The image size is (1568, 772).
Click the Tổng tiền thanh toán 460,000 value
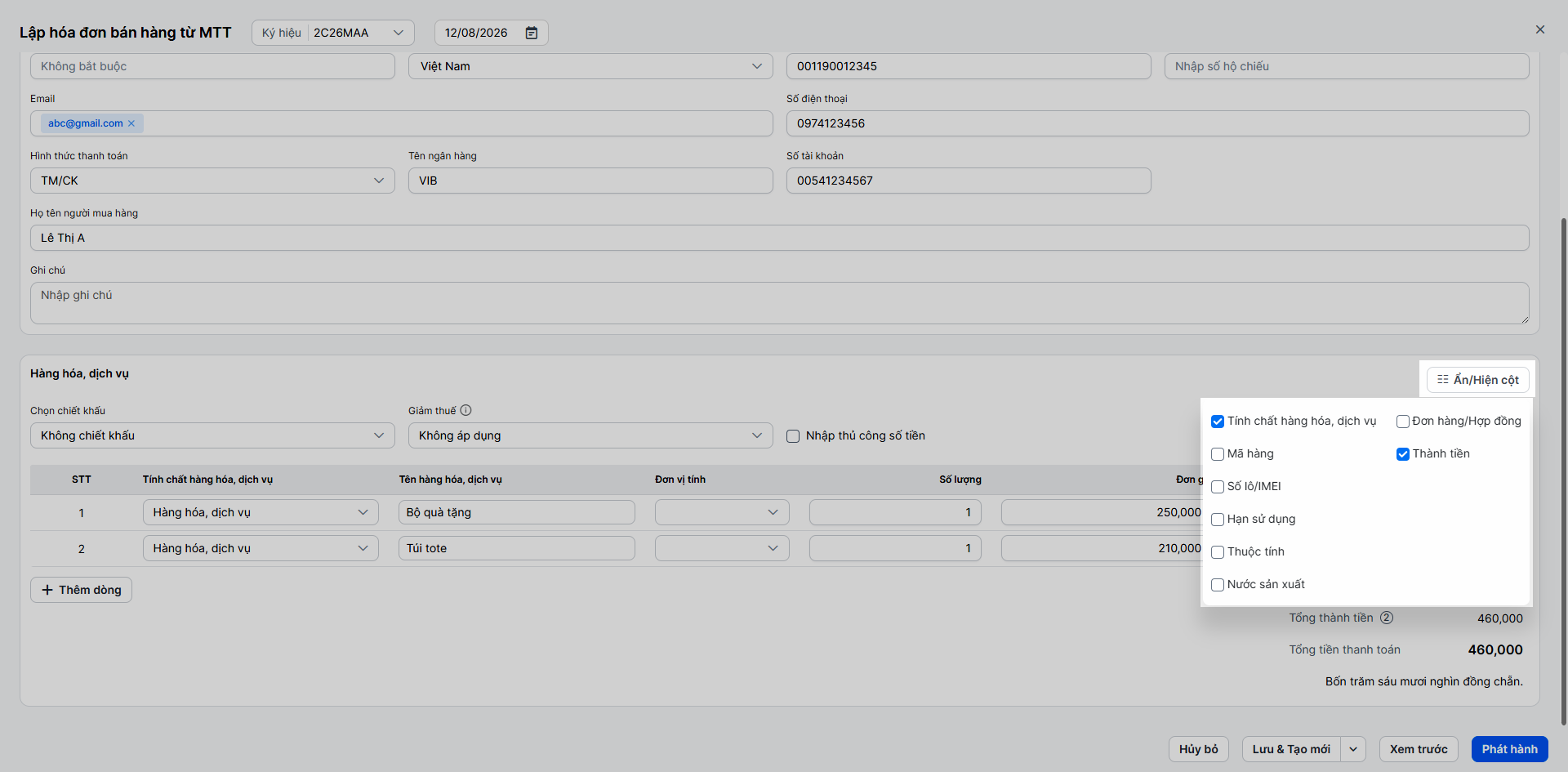(1495, 649)
